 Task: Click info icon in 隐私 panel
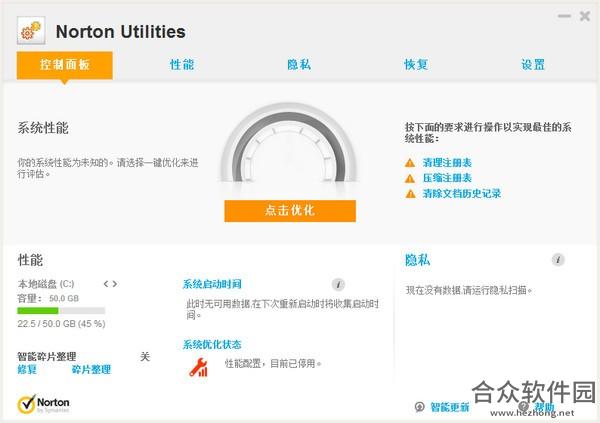tap(558, 260)
